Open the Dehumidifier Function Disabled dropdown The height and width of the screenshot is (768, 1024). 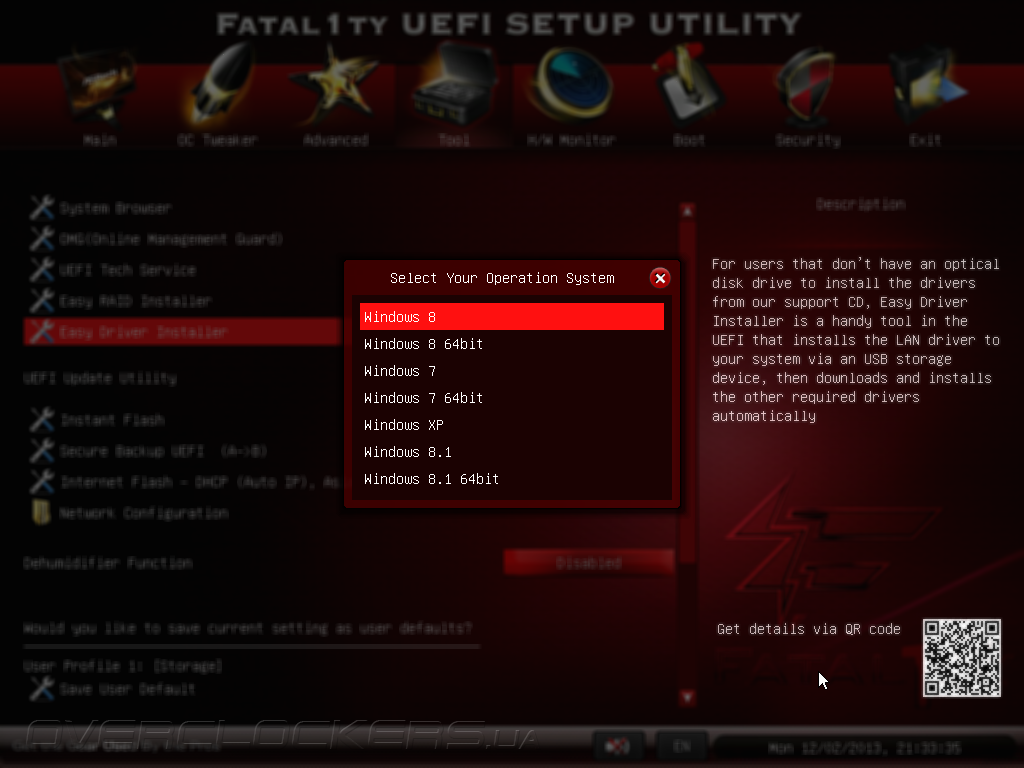[x=588, y=562]
